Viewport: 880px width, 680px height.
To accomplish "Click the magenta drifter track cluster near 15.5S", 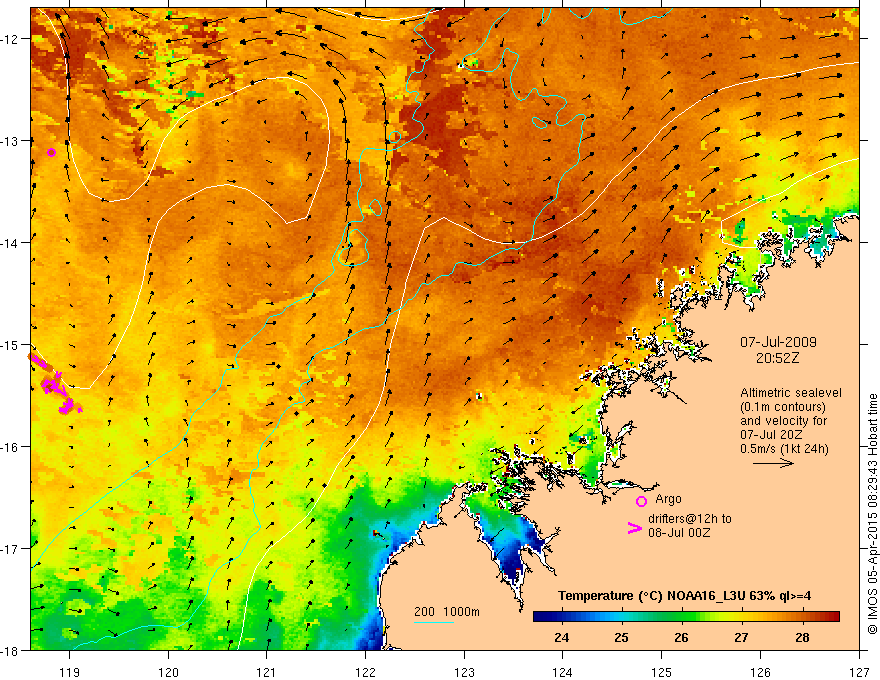I will coord(55,385).
